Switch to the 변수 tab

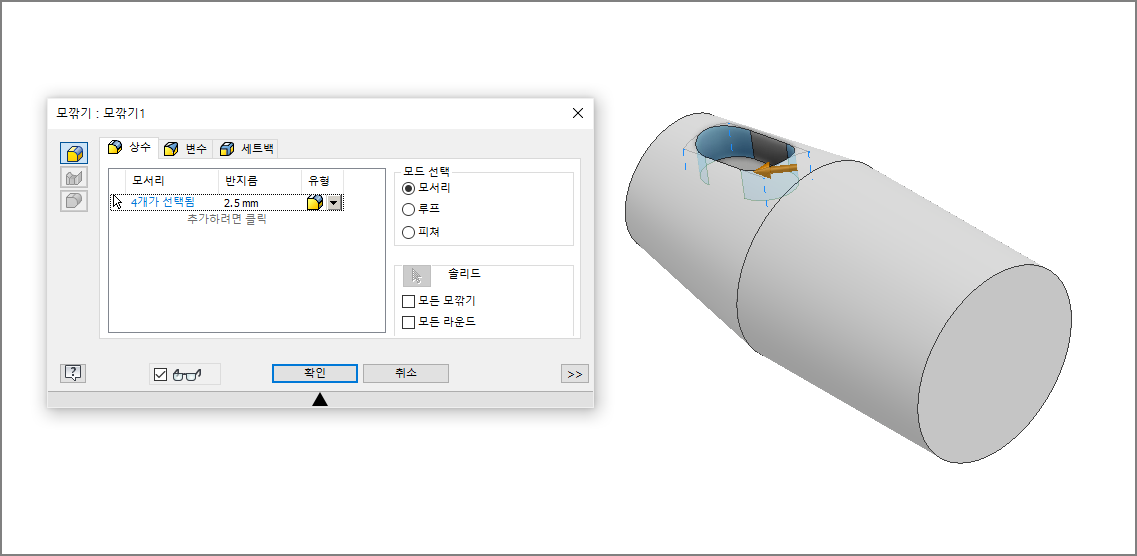pos(186,149)
